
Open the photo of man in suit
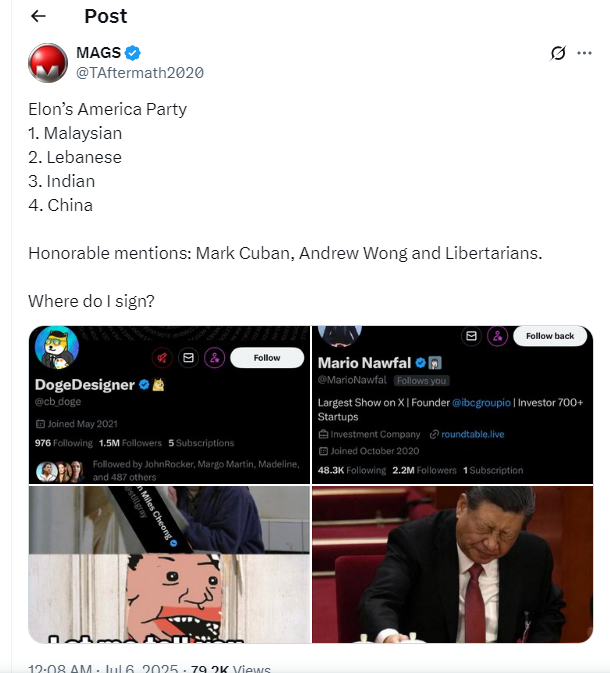pos(452,564)
